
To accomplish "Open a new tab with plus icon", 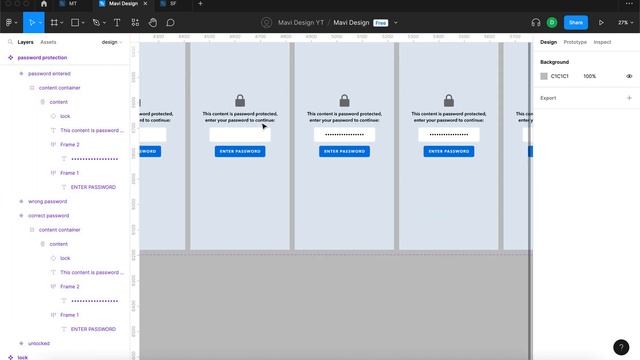I will click(200, 4).
